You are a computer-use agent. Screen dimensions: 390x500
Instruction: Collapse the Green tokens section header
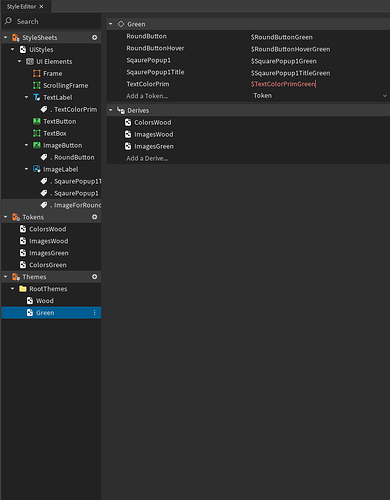click(x=111, y=24)
